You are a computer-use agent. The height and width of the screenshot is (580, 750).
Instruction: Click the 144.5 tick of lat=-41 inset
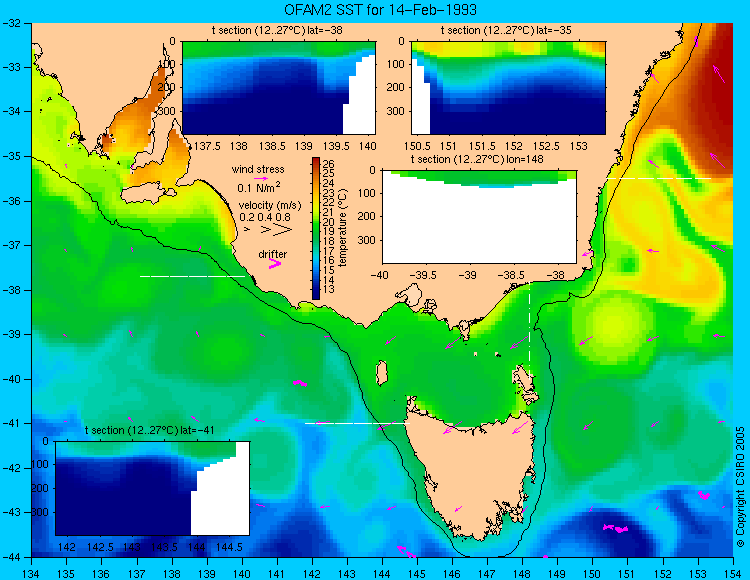tap(229, 547)
